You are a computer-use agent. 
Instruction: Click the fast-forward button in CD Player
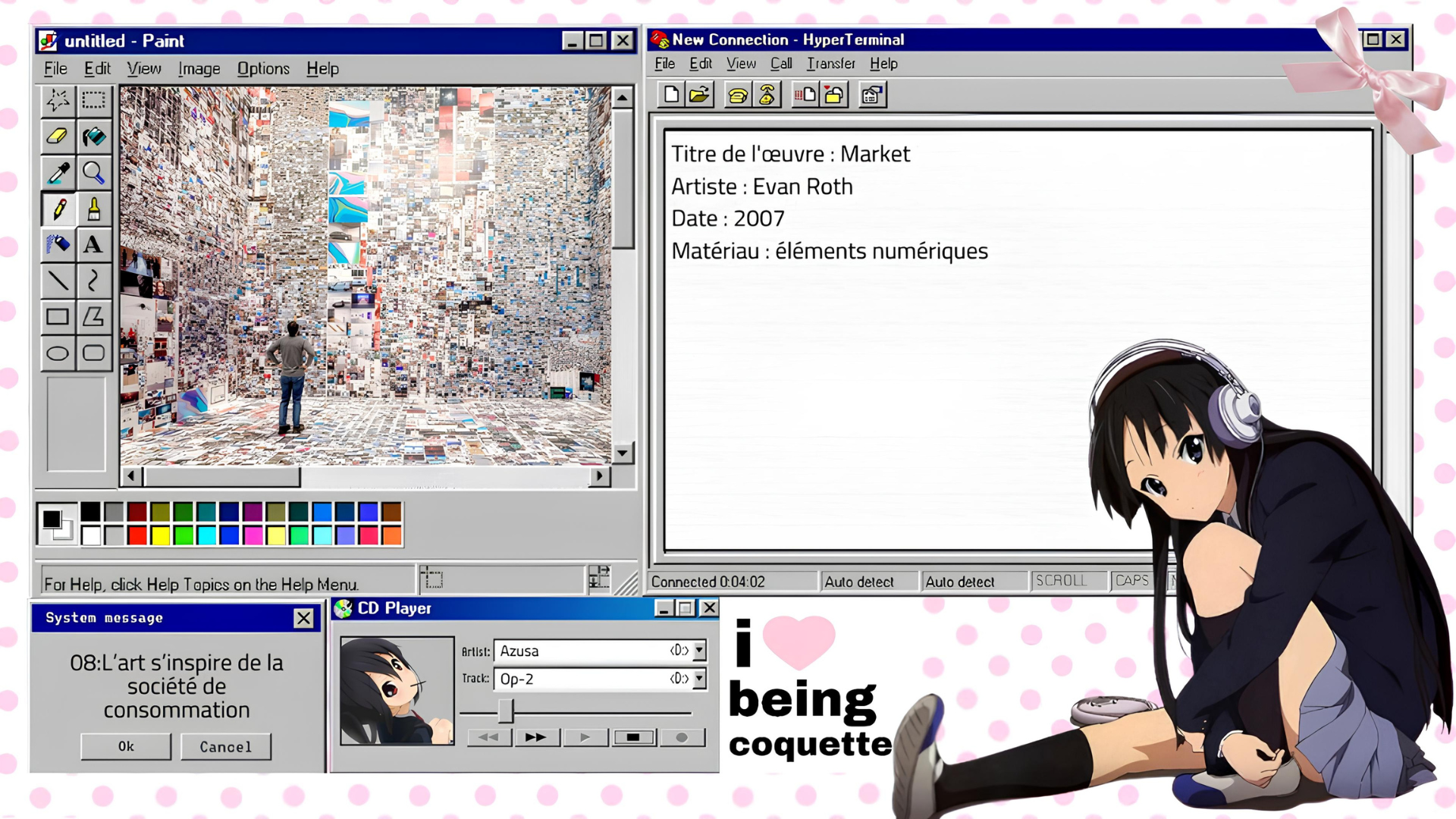pyautogui.click(x=536, y=737)
